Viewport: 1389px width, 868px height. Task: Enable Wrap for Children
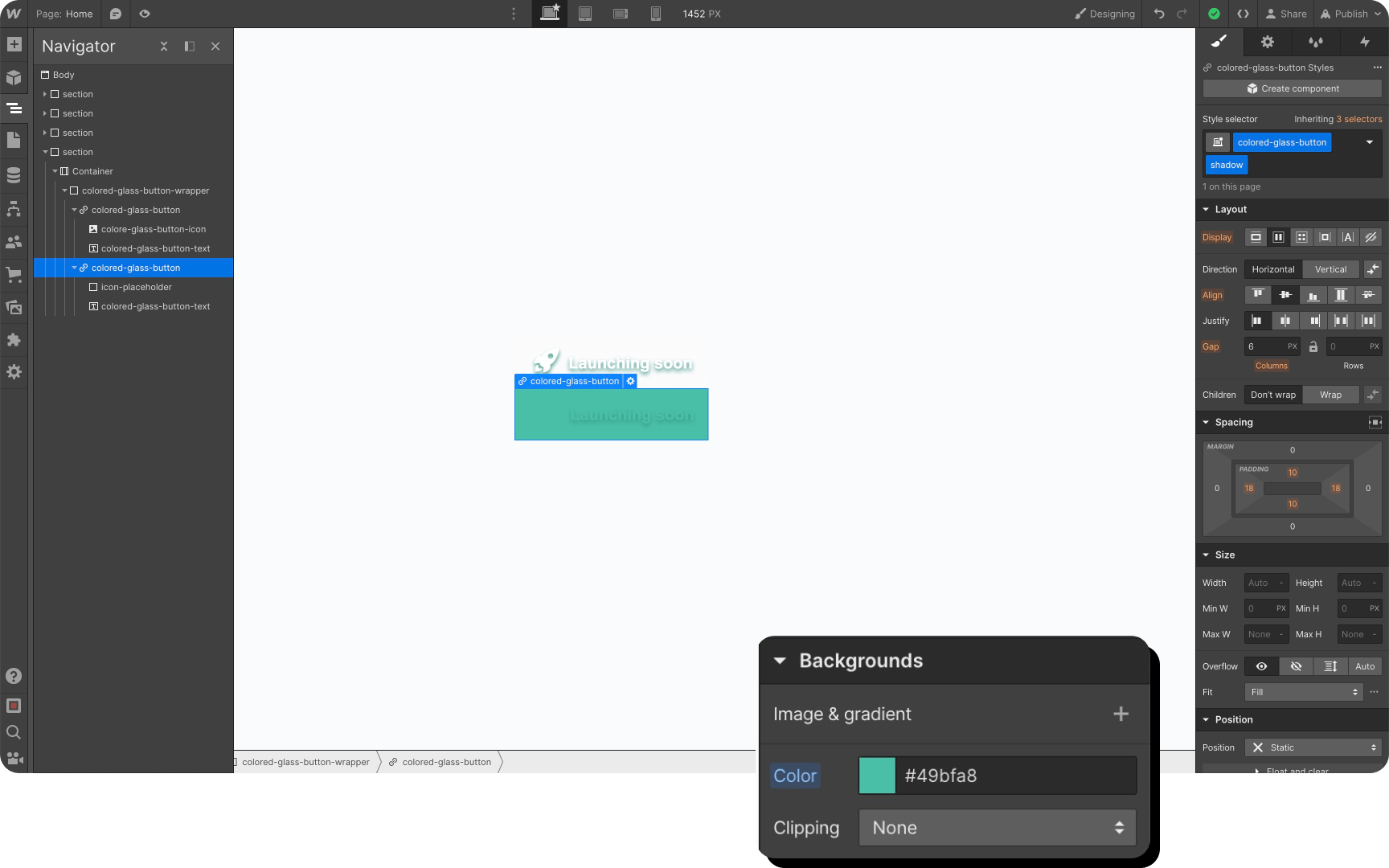[x=1331, y=395]
